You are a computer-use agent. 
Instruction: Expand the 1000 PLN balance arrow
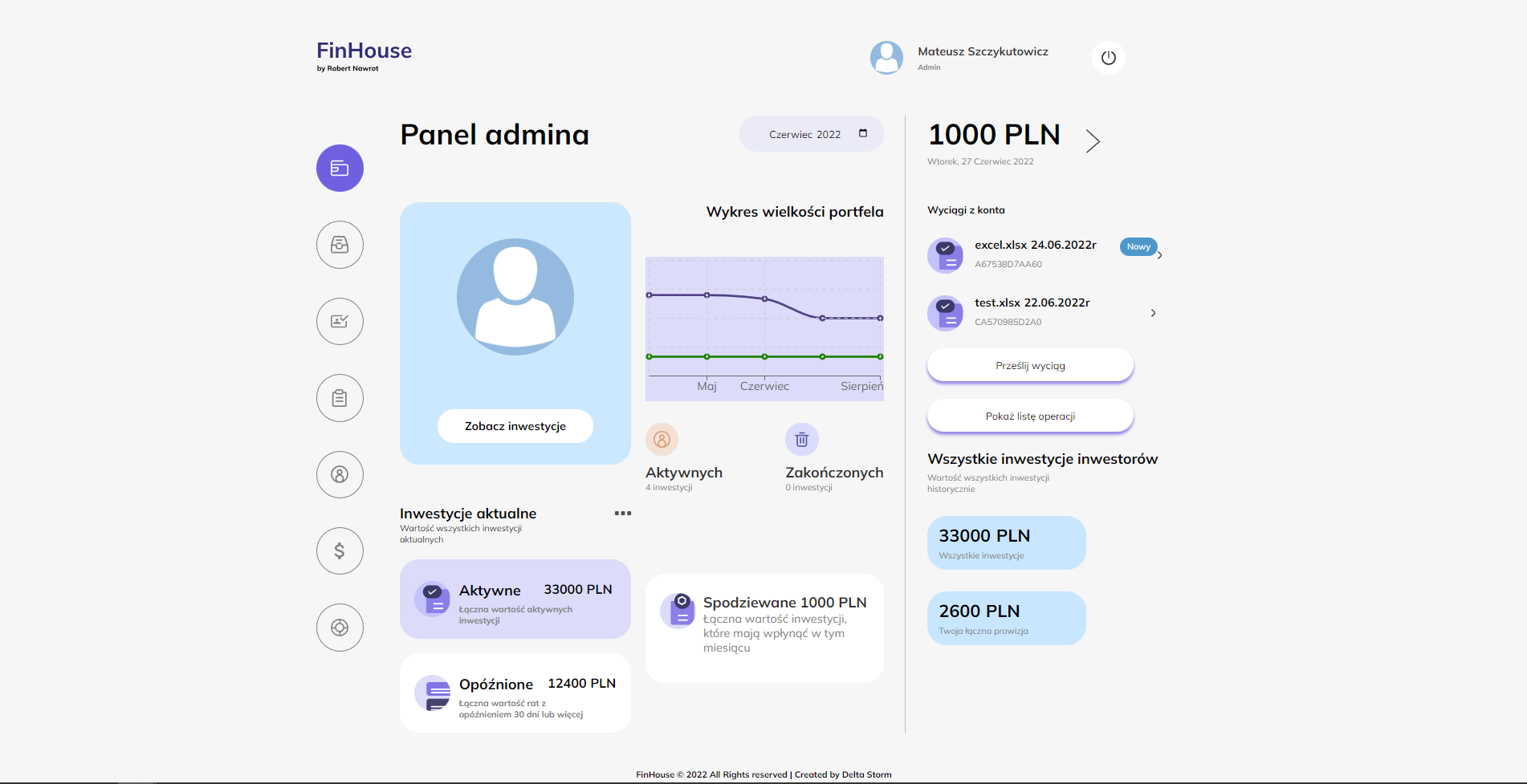[x=1093, y=141]
